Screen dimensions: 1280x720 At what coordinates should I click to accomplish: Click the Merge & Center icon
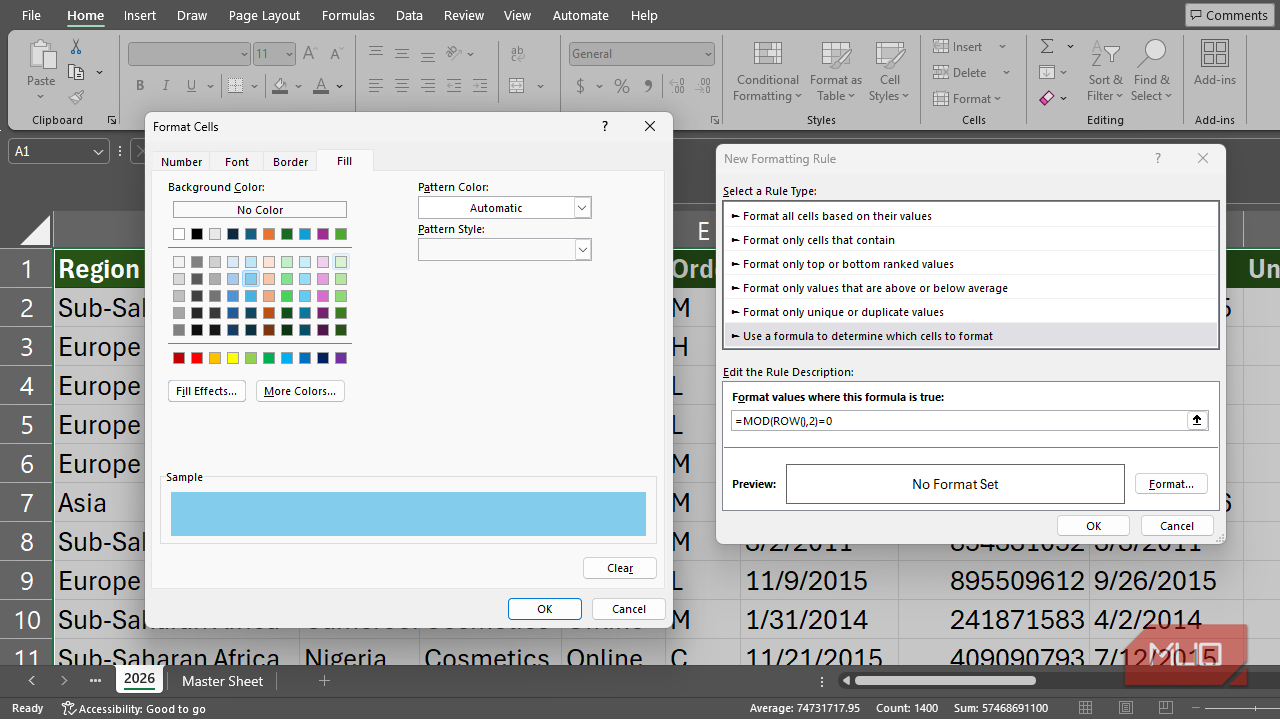tap(518, 86)
